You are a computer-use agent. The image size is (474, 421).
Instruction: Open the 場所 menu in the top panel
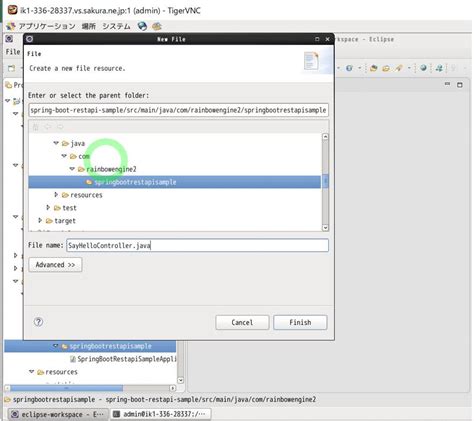(89, 26)
